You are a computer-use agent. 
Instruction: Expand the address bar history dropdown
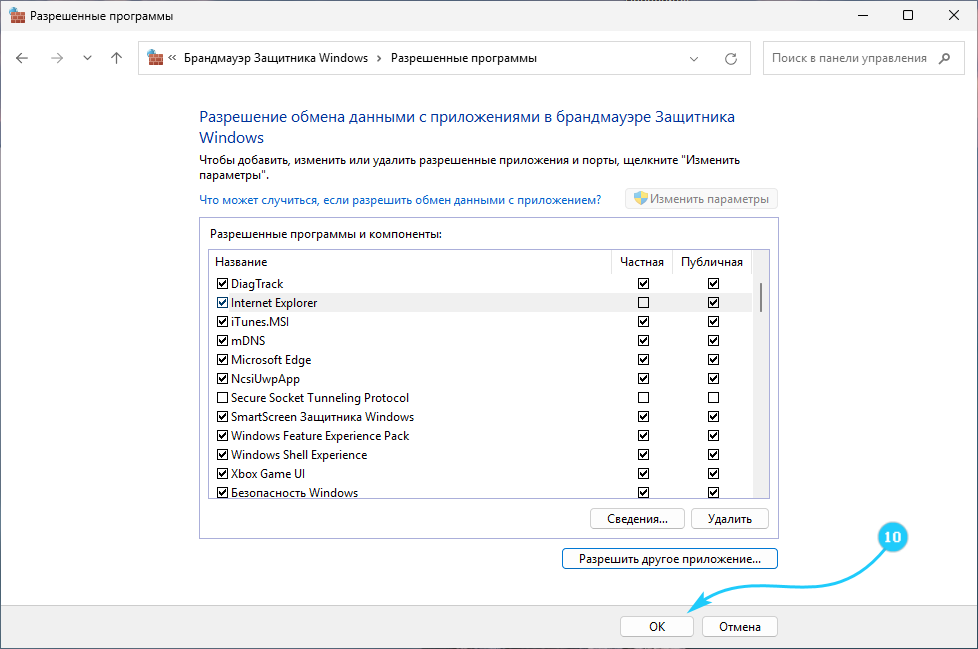(x=694, y=59)
